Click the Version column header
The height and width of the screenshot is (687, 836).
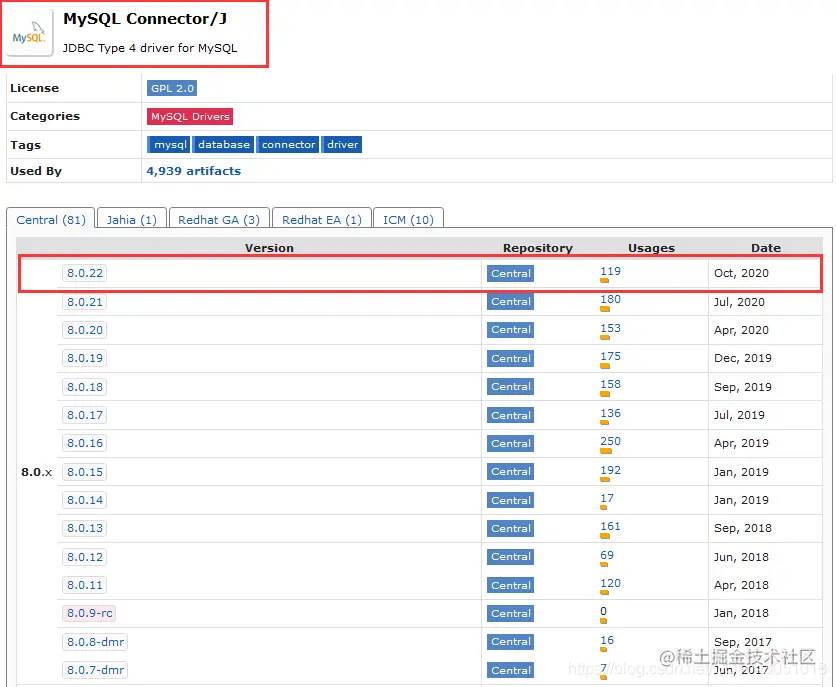click(x=269, y=248)
